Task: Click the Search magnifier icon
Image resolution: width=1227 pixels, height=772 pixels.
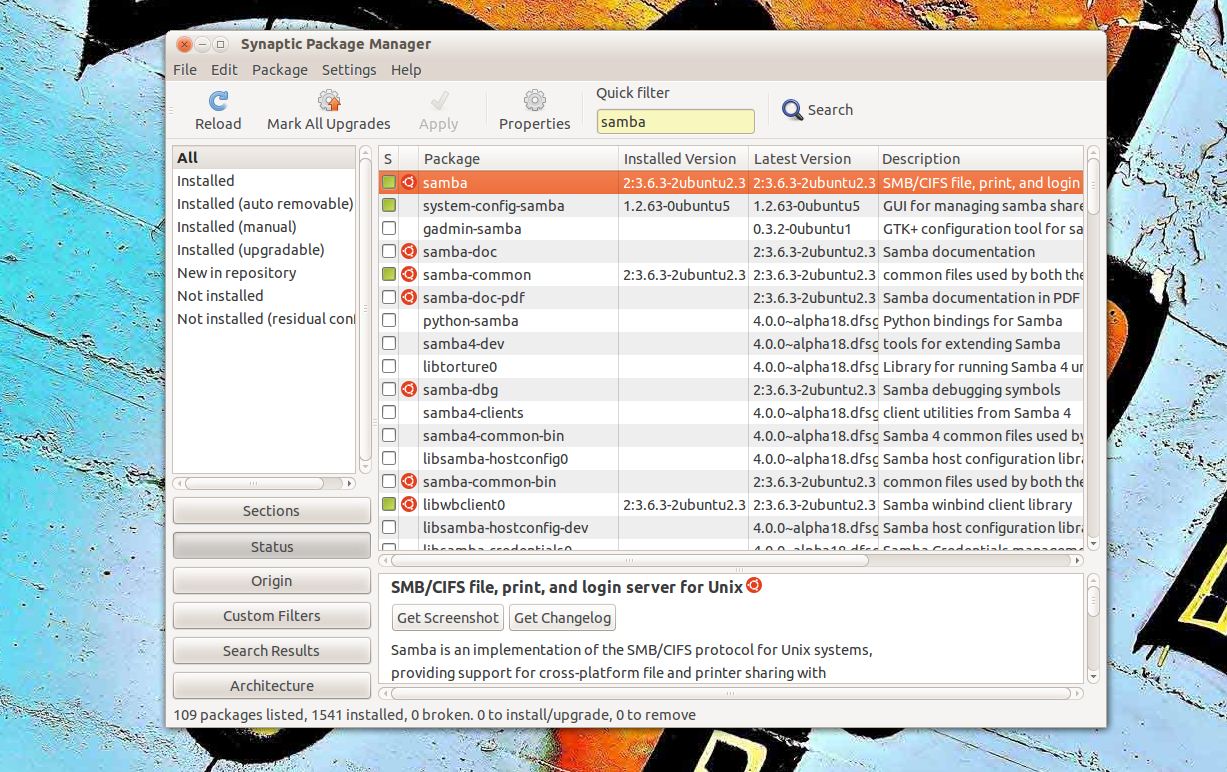Action: [x=792, y=110]
